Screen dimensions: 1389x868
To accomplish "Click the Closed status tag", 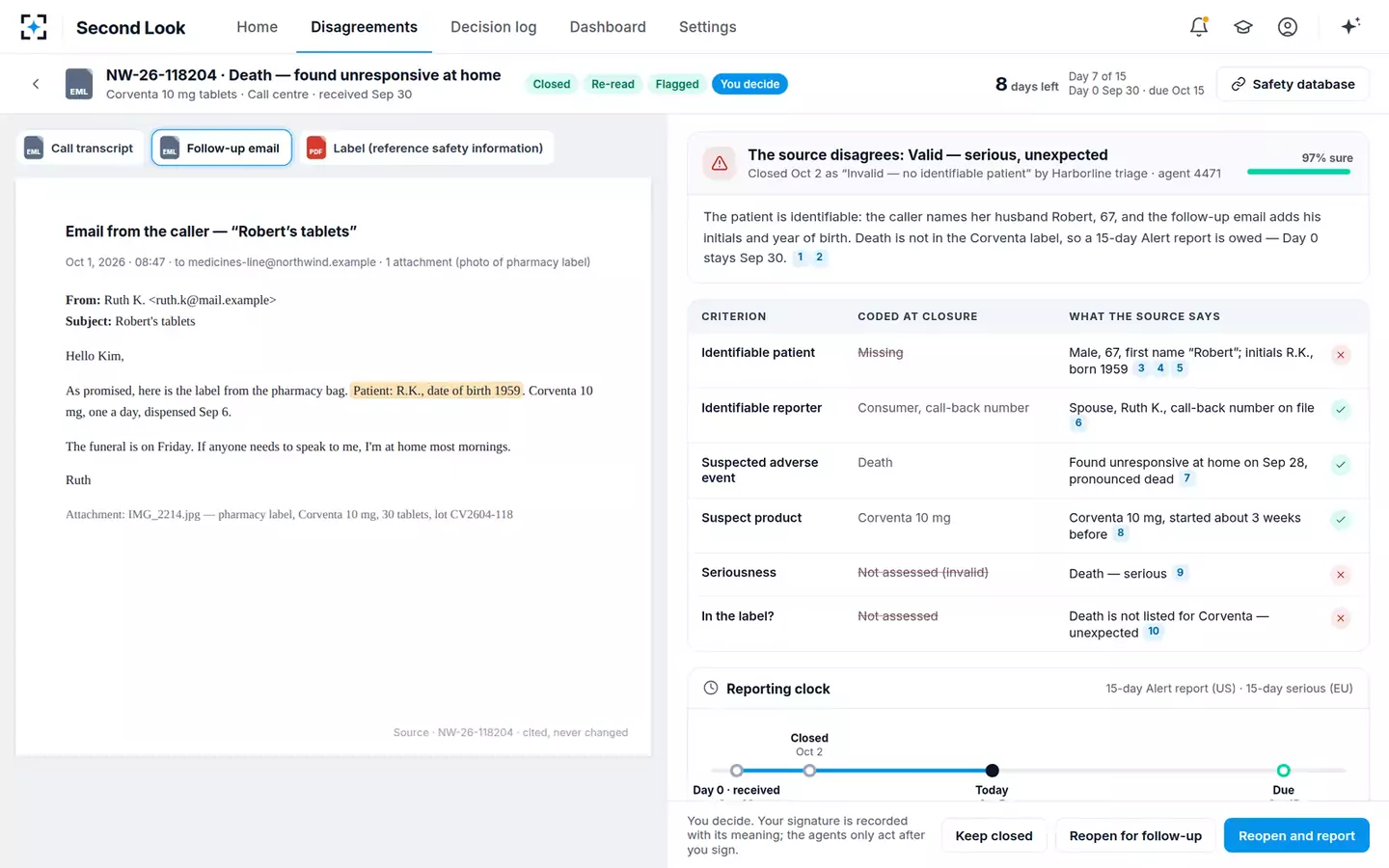I will [x=552, y=84].
